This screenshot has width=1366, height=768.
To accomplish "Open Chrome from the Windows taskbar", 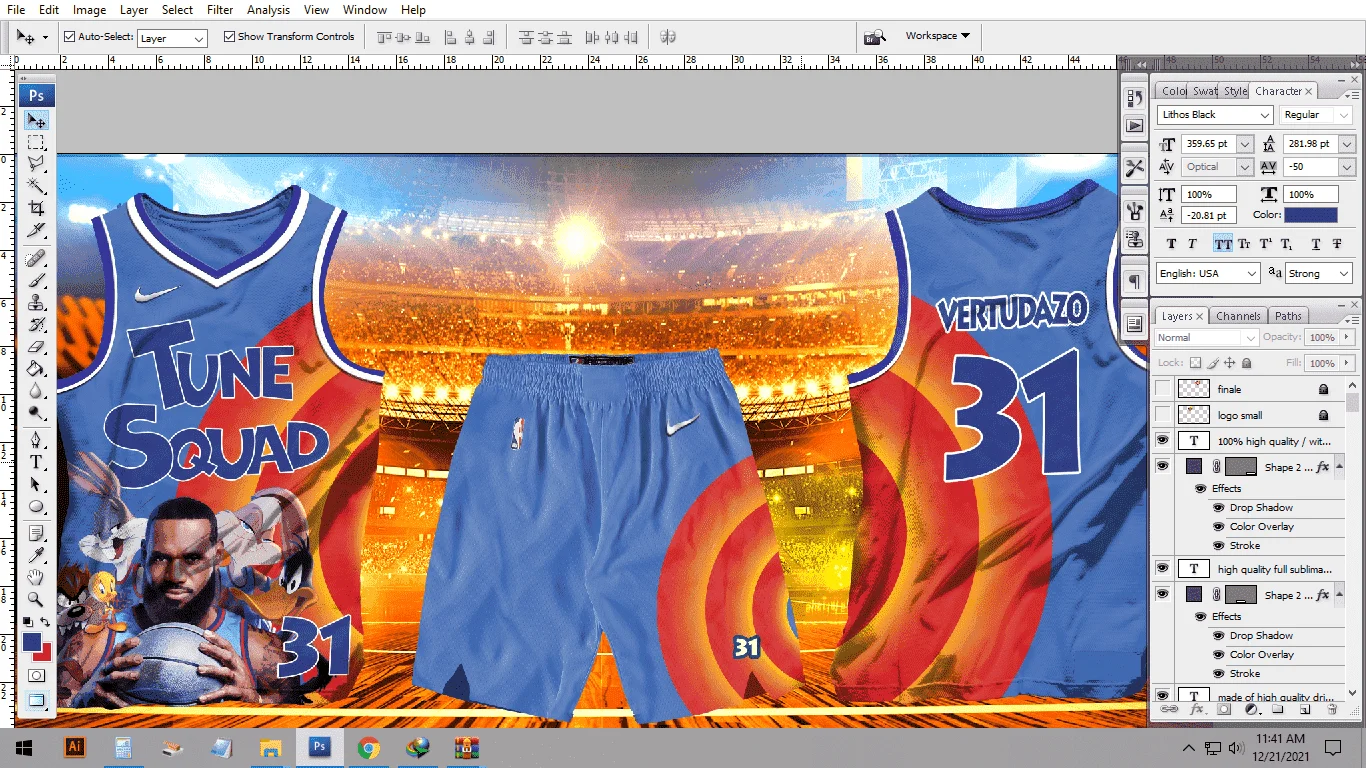I will click(369, 748).
